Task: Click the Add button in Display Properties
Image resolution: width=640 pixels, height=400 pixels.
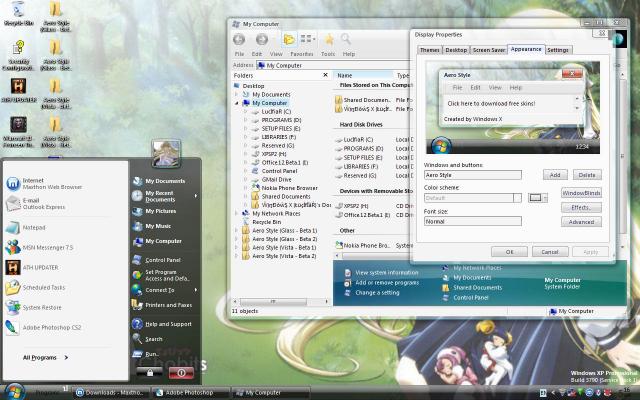Action: pyautogui.click(x=555, y=175)
